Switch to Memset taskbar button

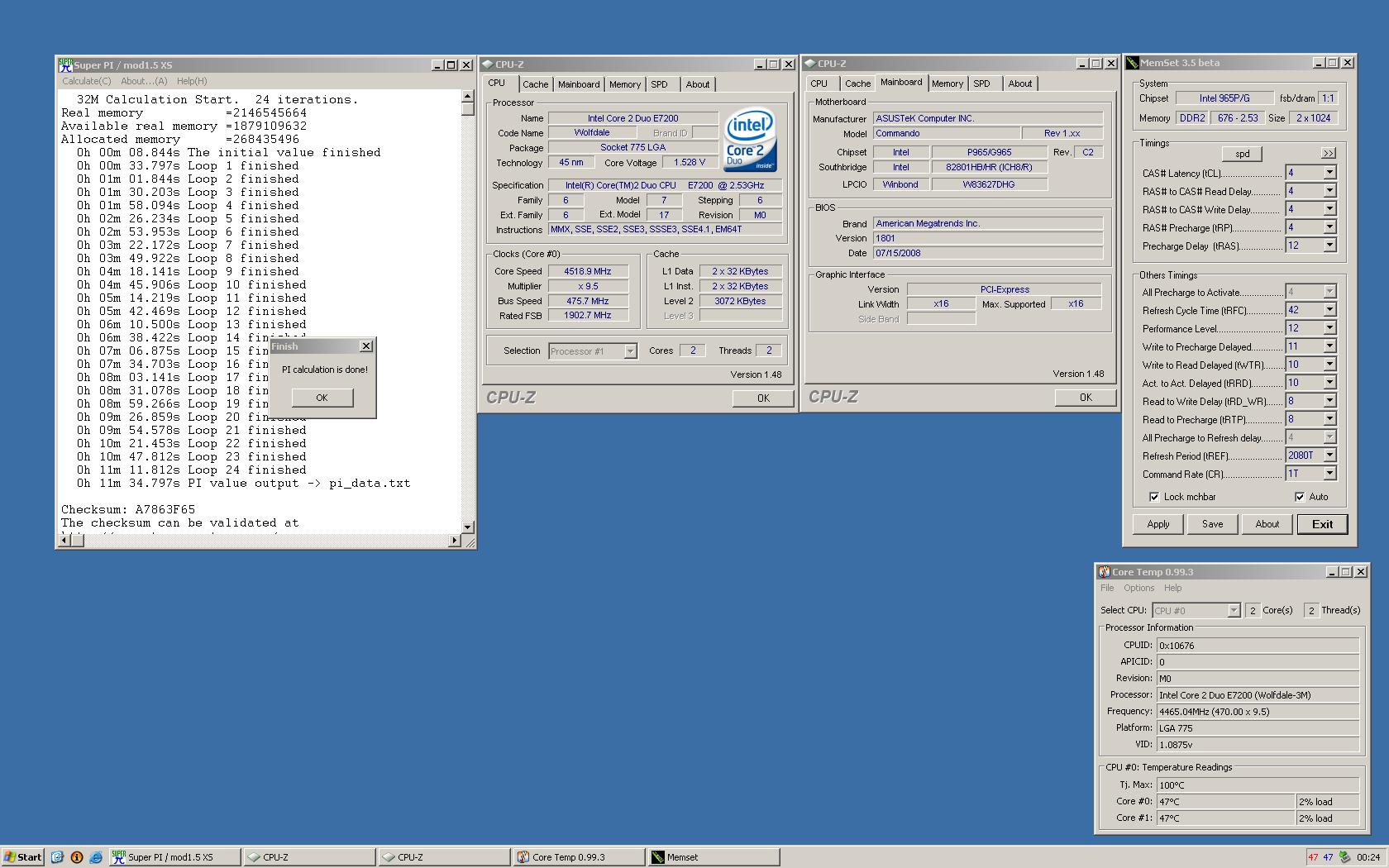pyautogui.click(x=714, y=857)
